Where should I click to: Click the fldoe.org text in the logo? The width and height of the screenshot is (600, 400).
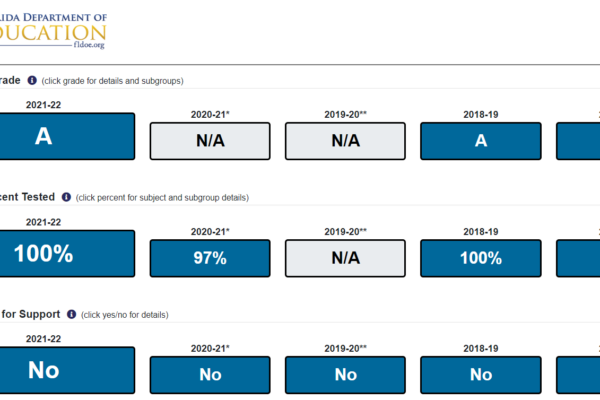(89, 45)
